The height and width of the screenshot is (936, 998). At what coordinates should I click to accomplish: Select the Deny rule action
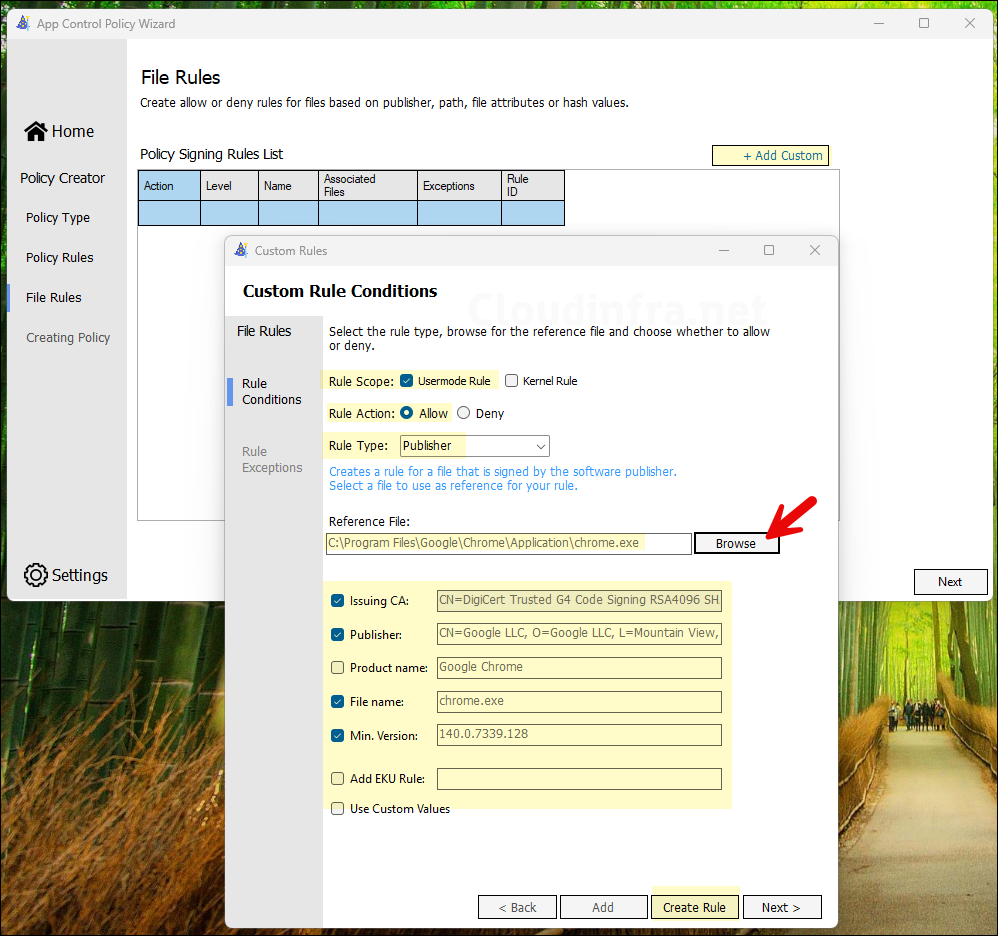pos(464,413)
